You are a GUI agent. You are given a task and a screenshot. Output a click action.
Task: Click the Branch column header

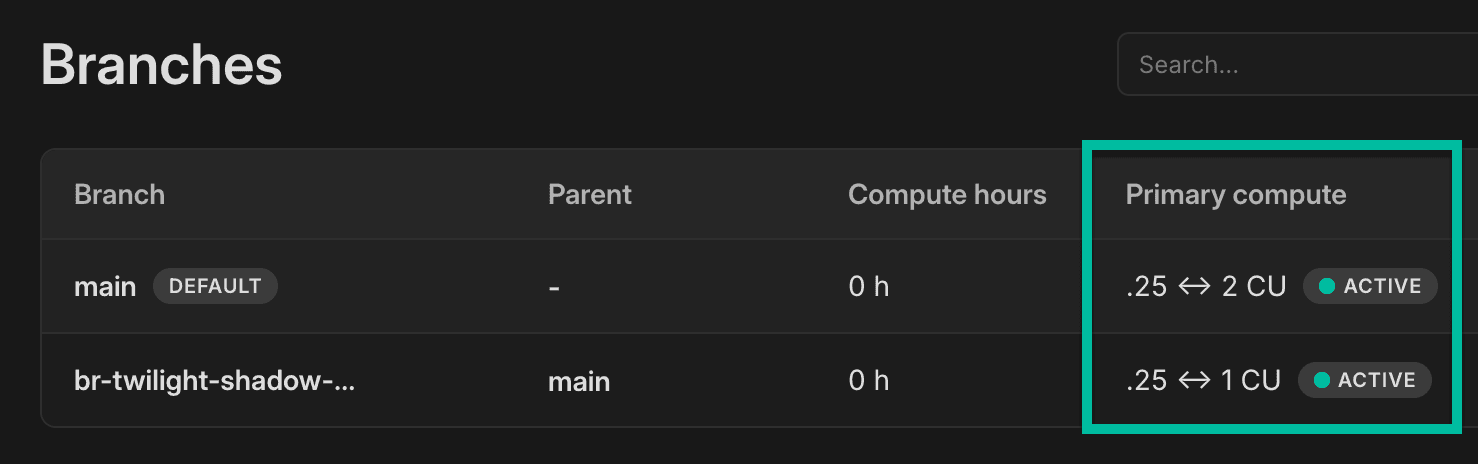tap(119, 194)
